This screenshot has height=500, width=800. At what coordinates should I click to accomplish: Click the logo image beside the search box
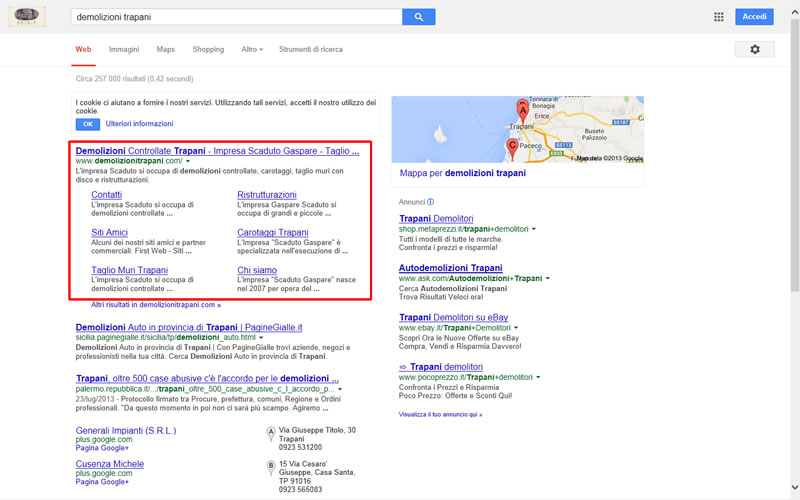(27, 16)
